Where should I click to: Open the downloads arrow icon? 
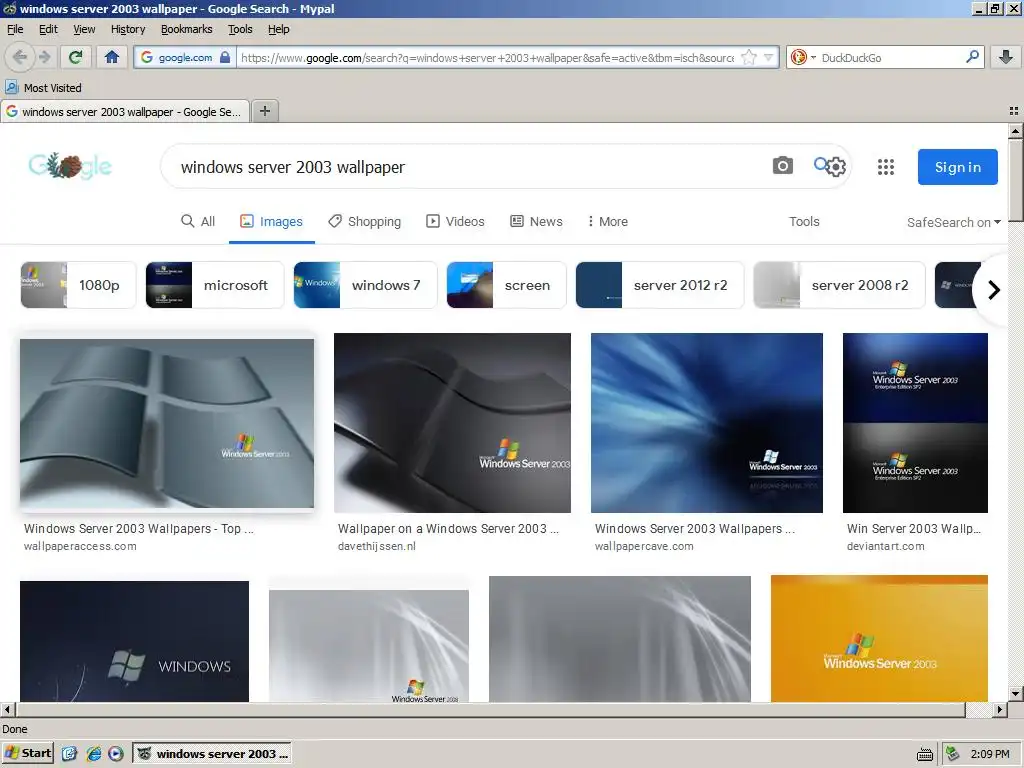pos(1006,57)
